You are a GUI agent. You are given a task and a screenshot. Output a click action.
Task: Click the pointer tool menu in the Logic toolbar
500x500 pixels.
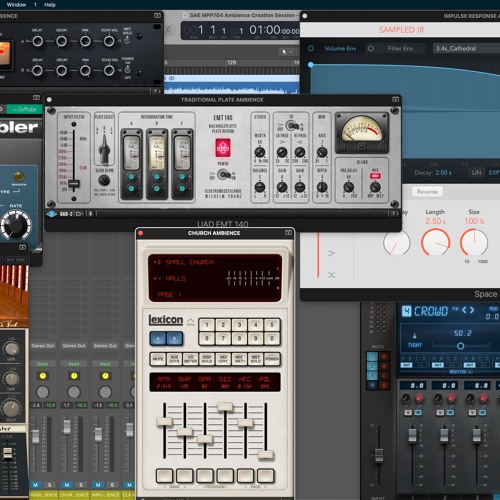(286, 52)
